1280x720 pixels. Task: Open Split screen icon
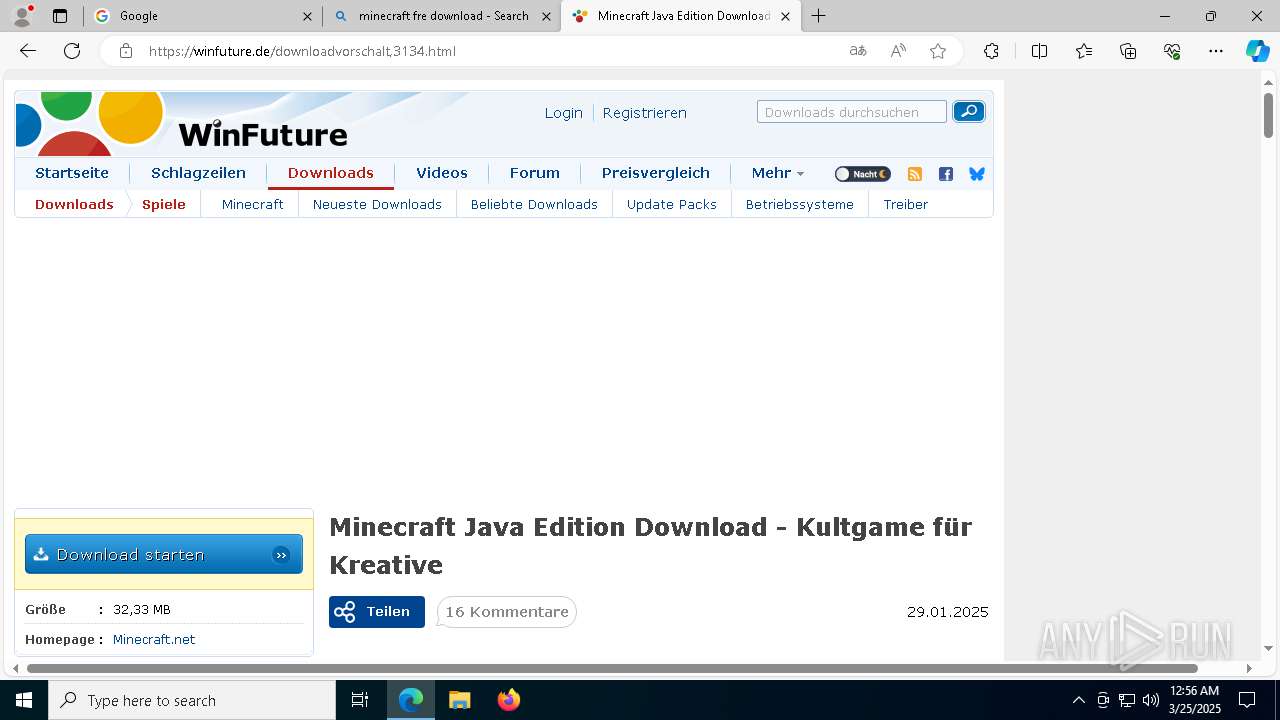[1039, 51]
